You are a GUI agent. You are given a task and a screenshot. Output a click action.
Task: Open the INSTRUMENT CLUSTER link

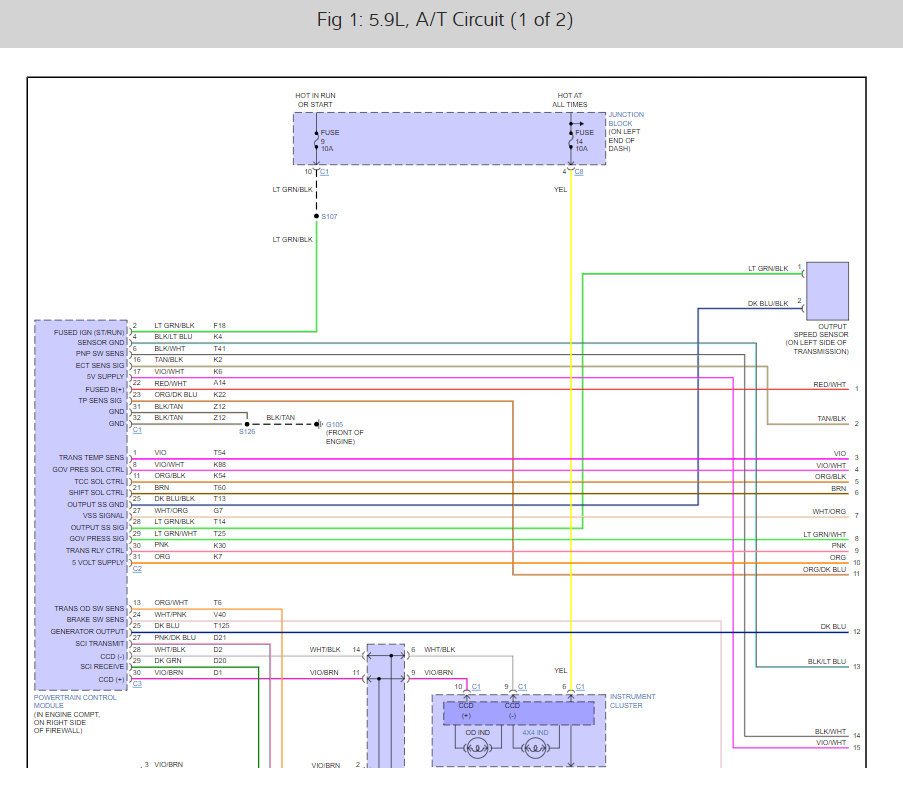(x=632, y=700)
